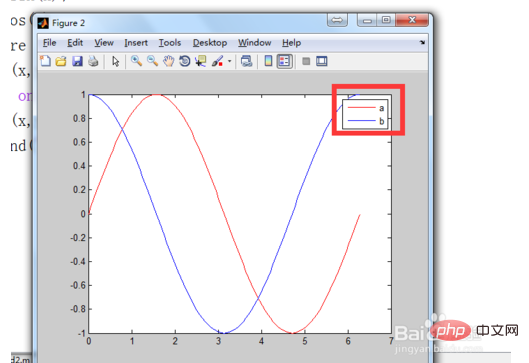Select the Zoom In magnifier tool
Viewport: 529px width, 363px height.
click(136, 61)
